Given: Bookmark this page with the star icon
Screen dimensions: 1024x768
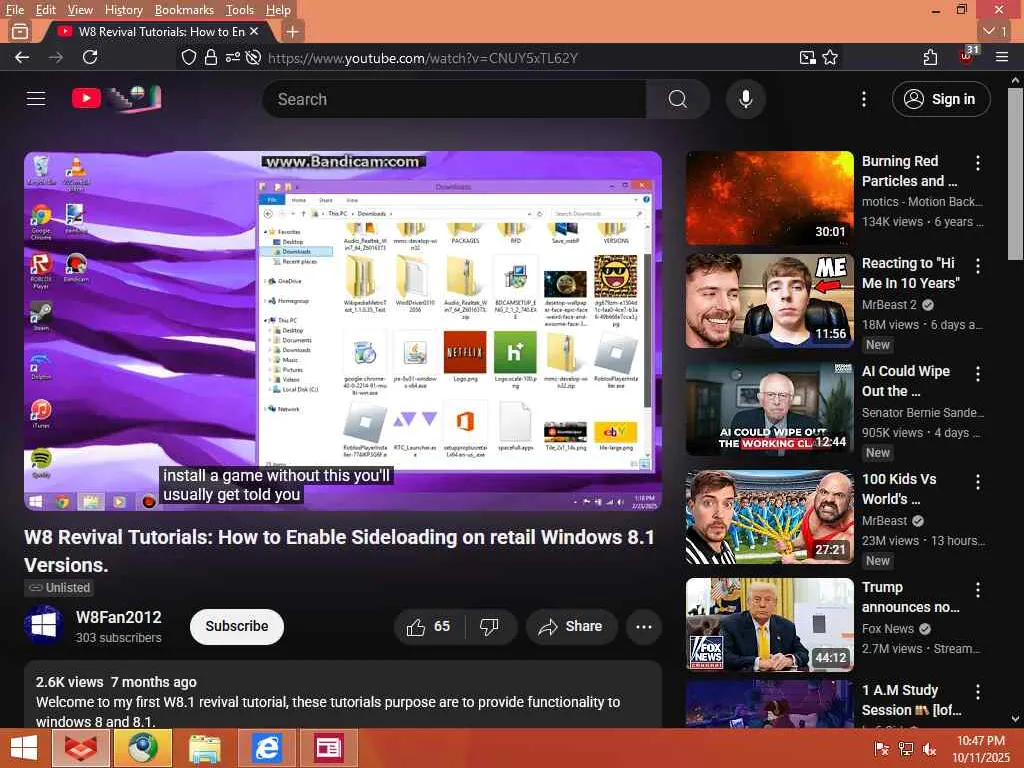Looking at the screenshot, I should pyautogui.click(x=830, y=57).
